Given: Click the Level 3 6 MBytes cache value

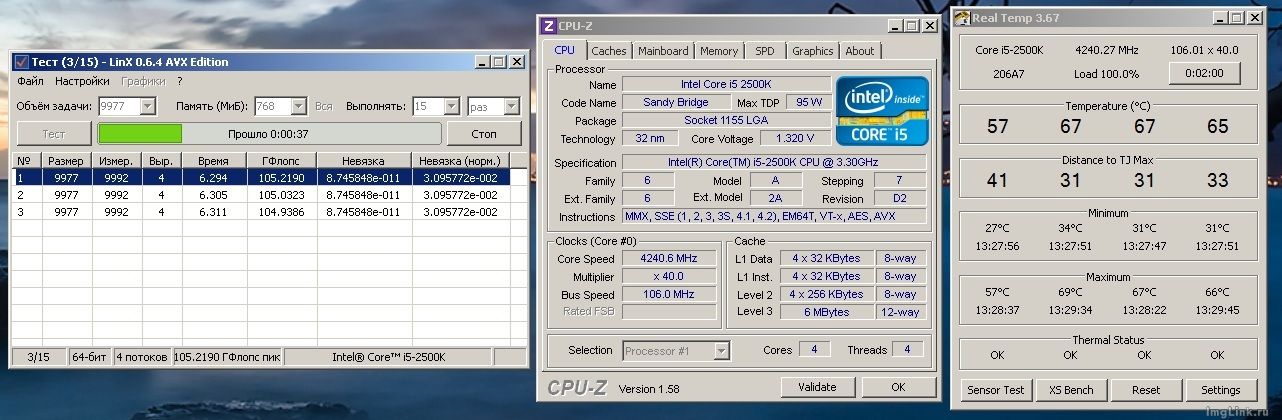Looking at the screenshot, I should [826, 312].
